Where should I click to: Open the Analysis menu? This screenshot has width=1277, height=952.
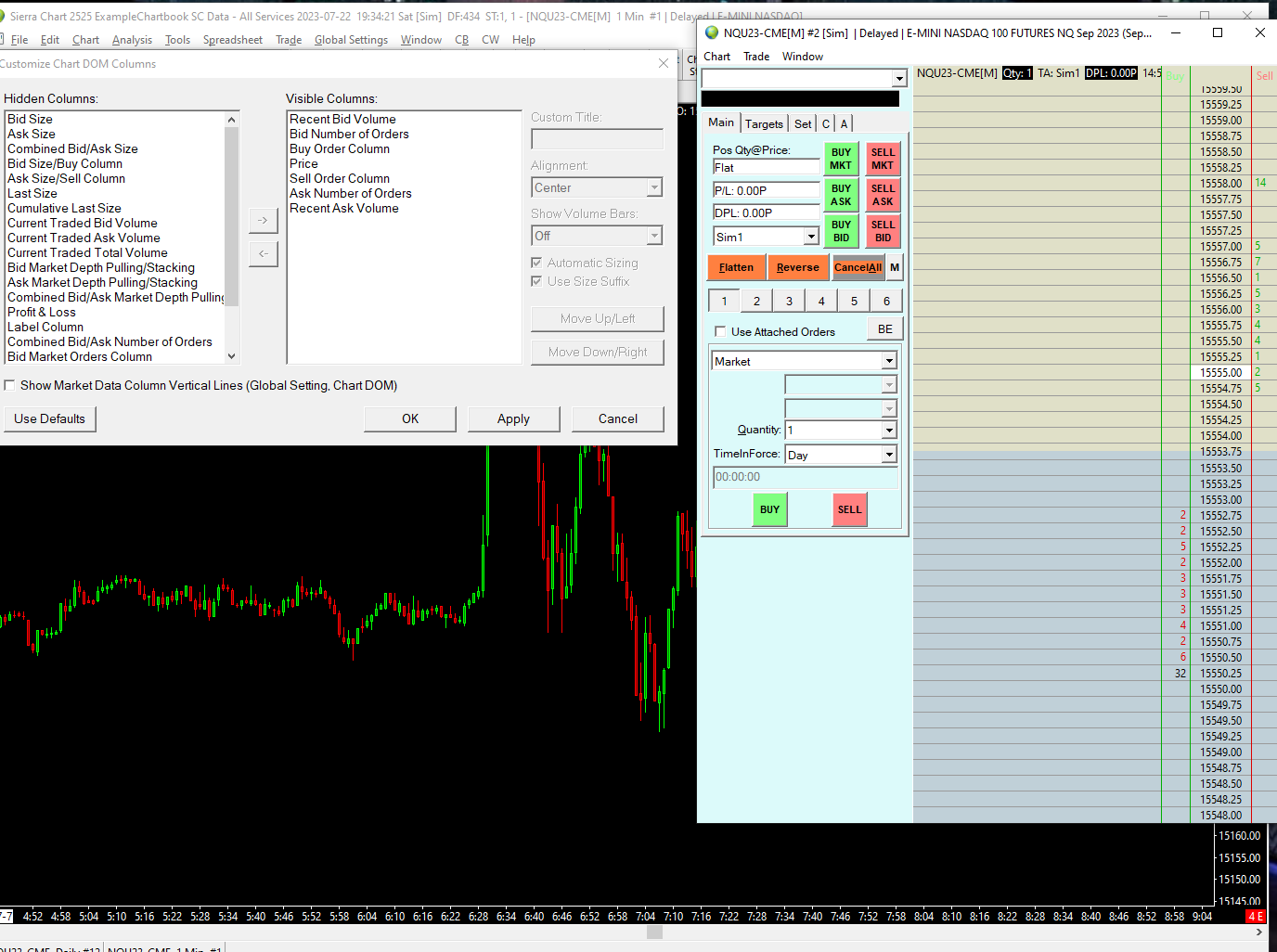tap(132, 40)
